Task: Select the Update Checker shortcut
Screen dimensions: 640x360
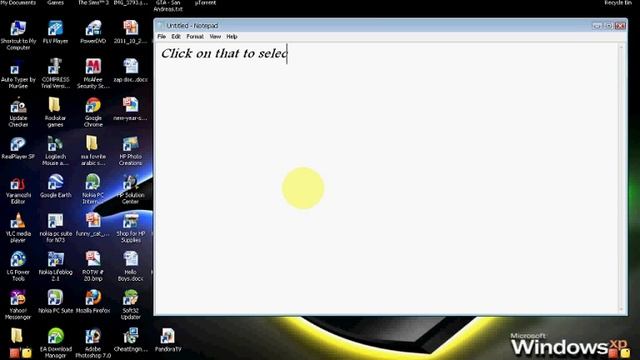Action: click(x=18, y=106)
